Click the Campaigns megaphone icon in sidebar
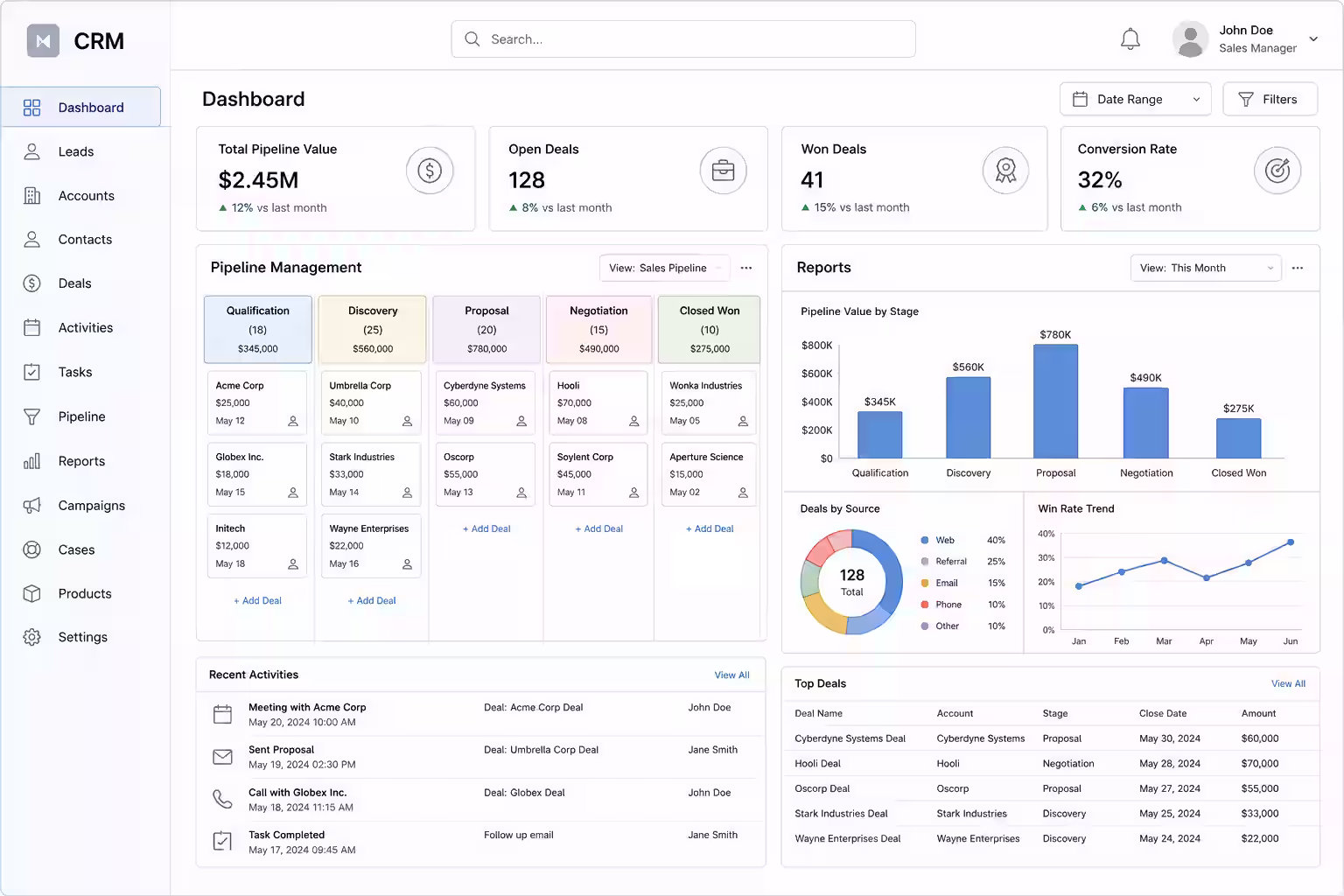The width and height of the screenshot is (1344, 896). [32, 506]
